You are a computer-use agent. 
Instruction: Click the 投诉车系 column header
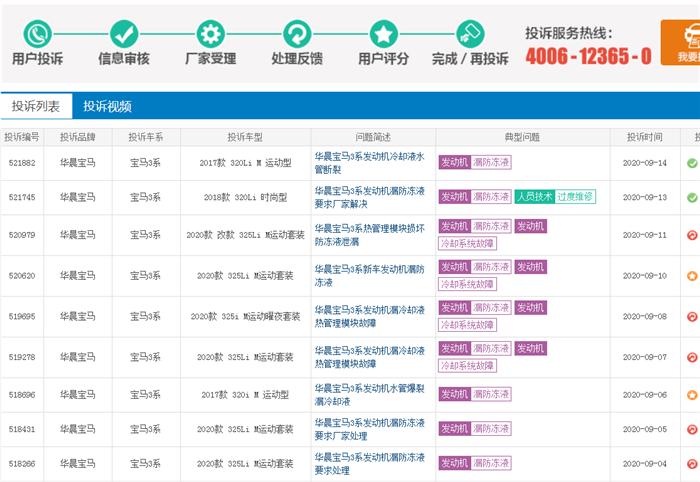[146, 137]
